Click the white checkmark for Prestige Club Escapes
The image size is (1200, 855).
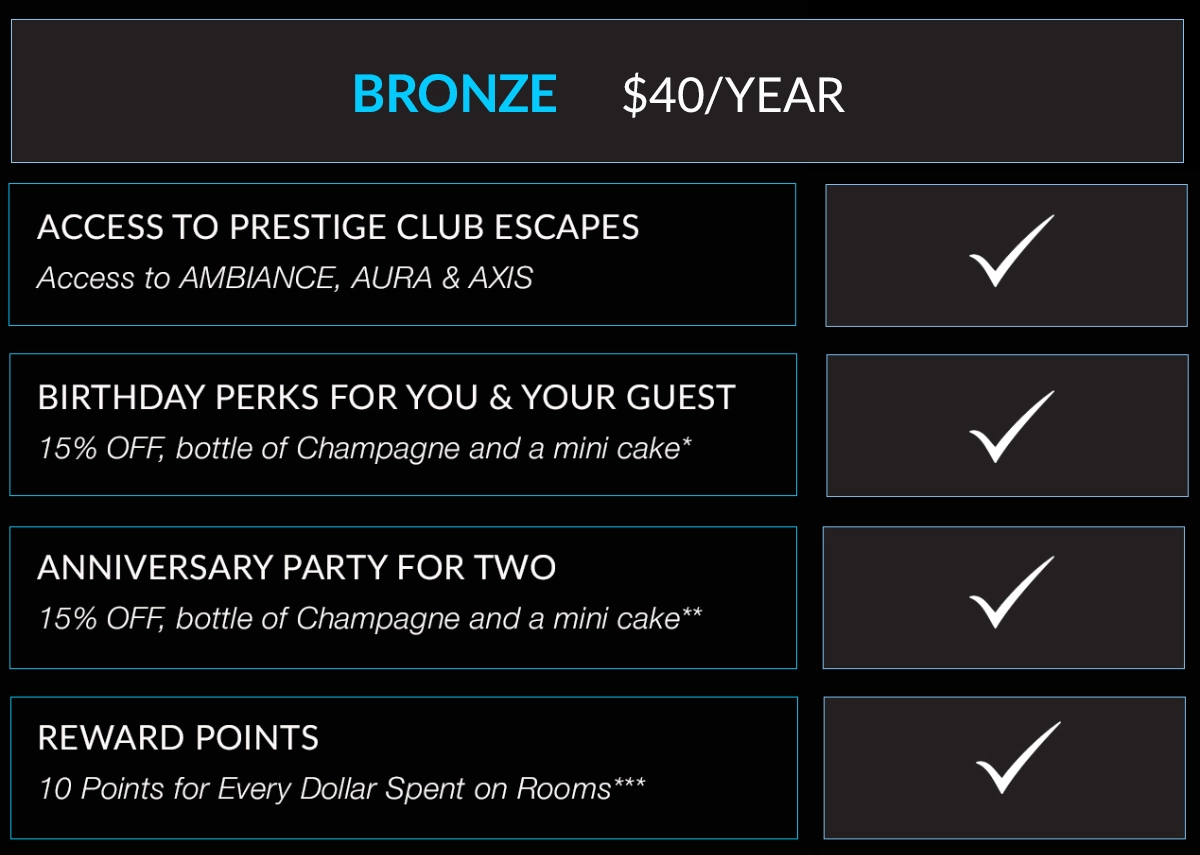click(1011, 252)
